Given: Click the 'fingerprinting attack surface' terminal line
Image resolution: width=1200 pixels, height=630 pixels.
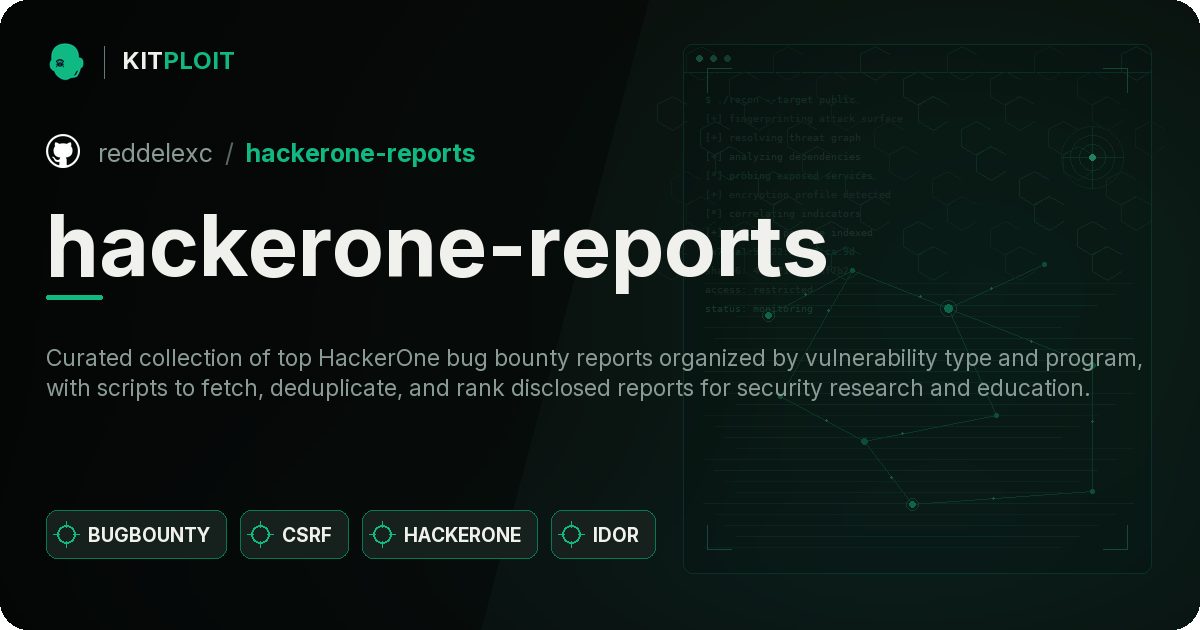Looking at the screenshot, I should (x=803, y=119).
